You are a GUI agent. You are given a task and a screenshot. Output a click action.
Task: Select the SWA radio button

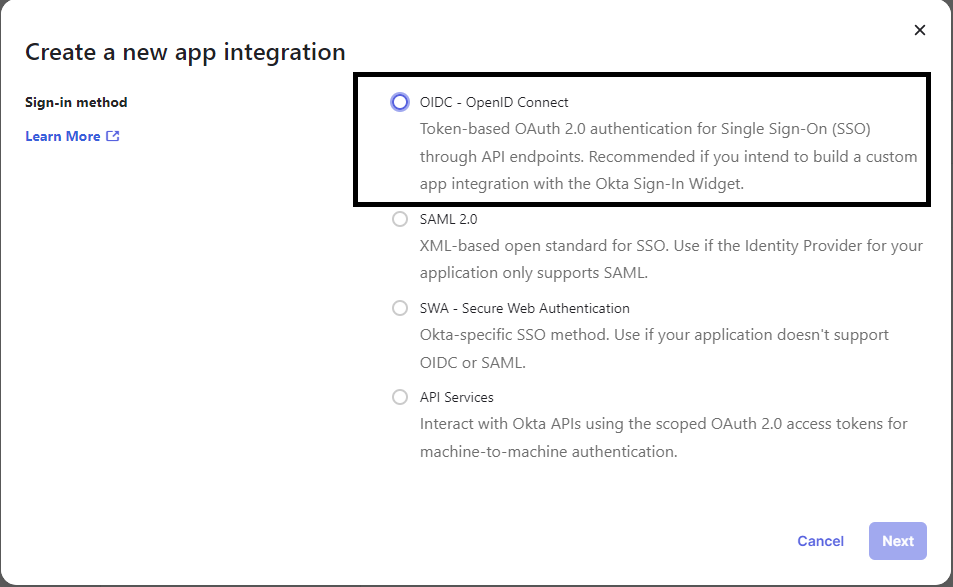coord(400,308)
